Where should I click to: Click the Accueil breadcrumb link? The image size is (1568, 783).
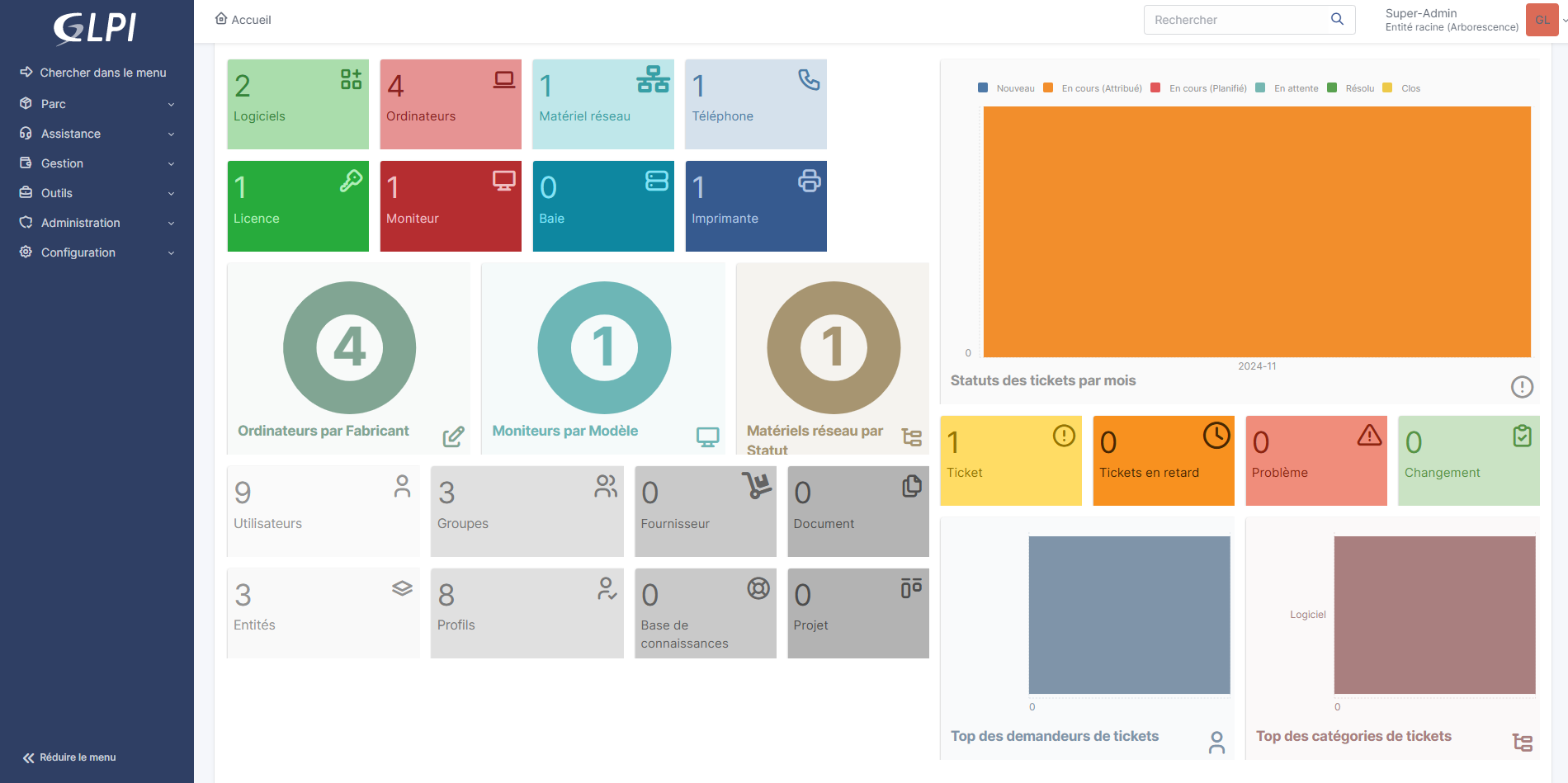(x=243, y=20)
